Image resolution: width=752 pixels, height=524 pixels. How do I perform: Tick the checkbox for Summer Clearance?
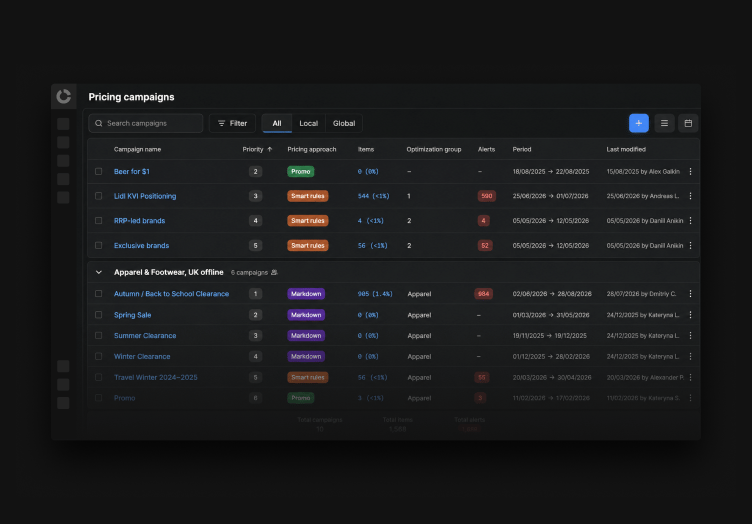click(x=98, y=336)
